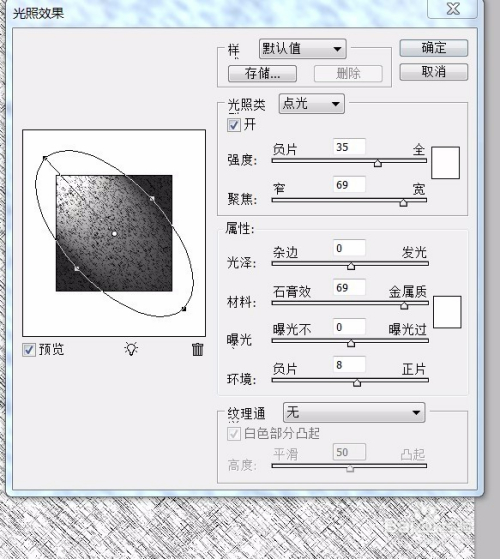Screen dimensions: 500x559
Task: Click the 发光 slider end label
Action: 414,252
